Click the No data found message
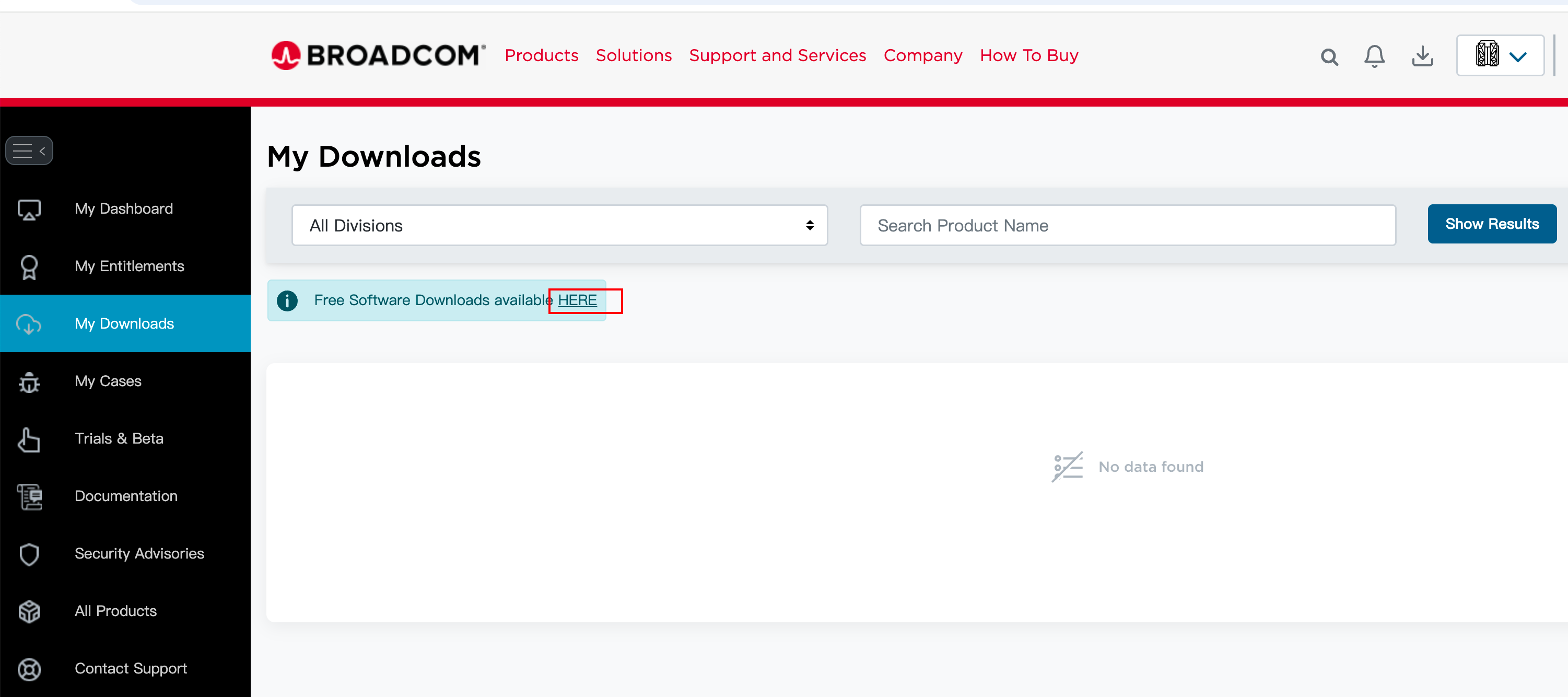1568x697 pixels. click(1151, 467)
